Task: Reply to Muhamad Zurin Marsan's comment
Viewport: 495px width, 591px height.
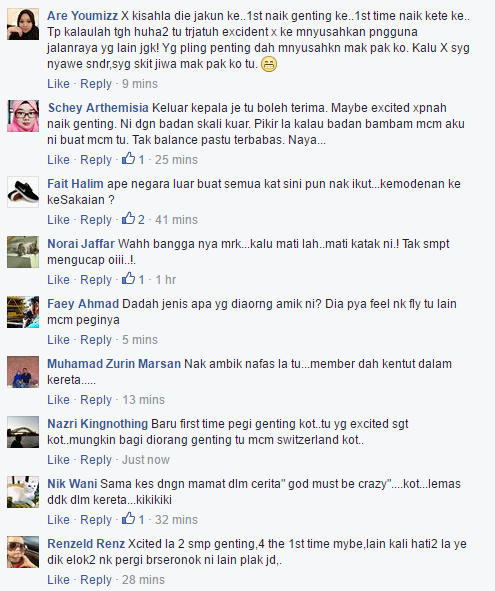Action: (x=96, y=400)
